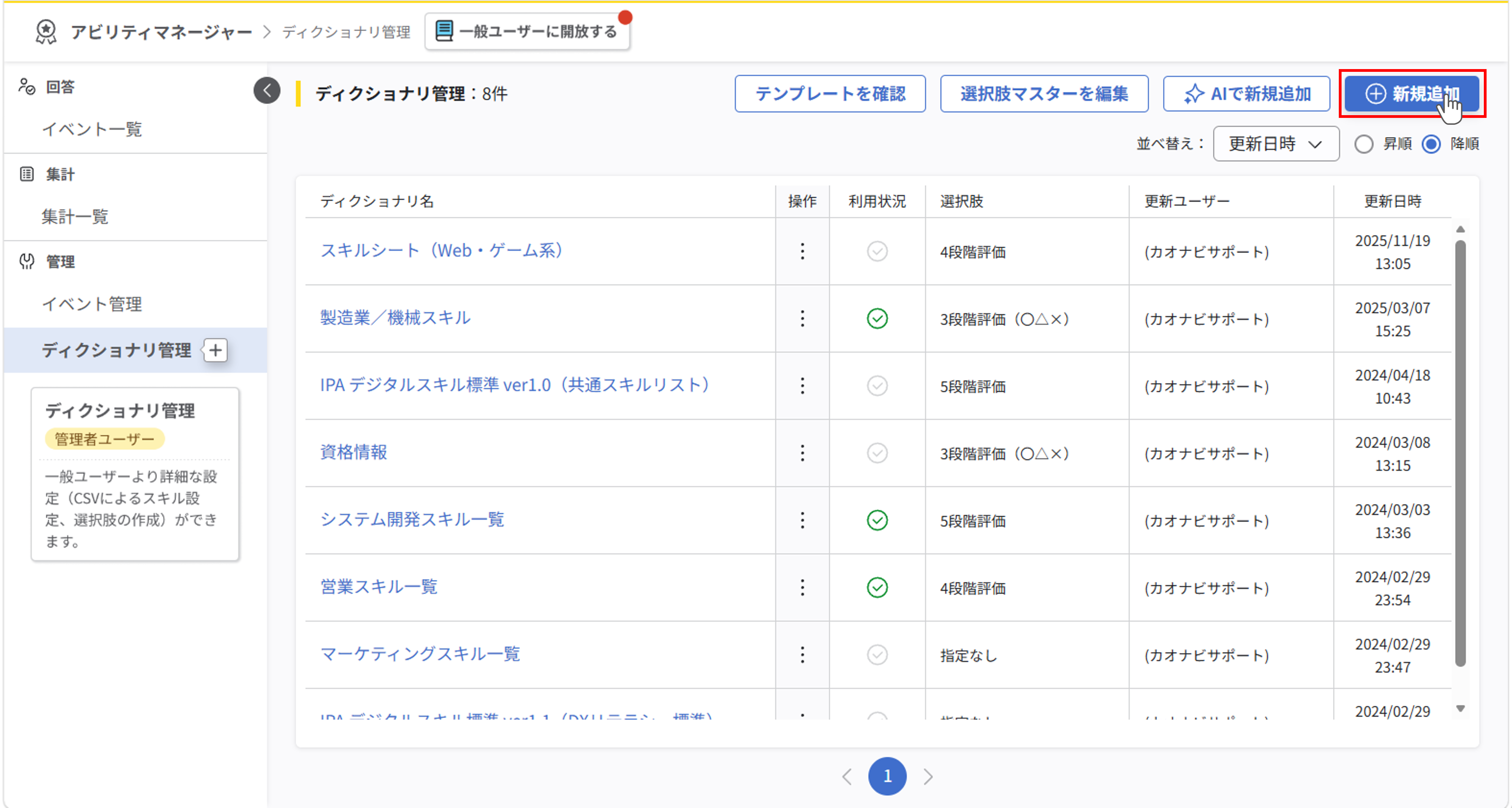Screen dimensions: 1512x808
Task: Collapse the sidebar with the arrow button
Action: point(267,91)
